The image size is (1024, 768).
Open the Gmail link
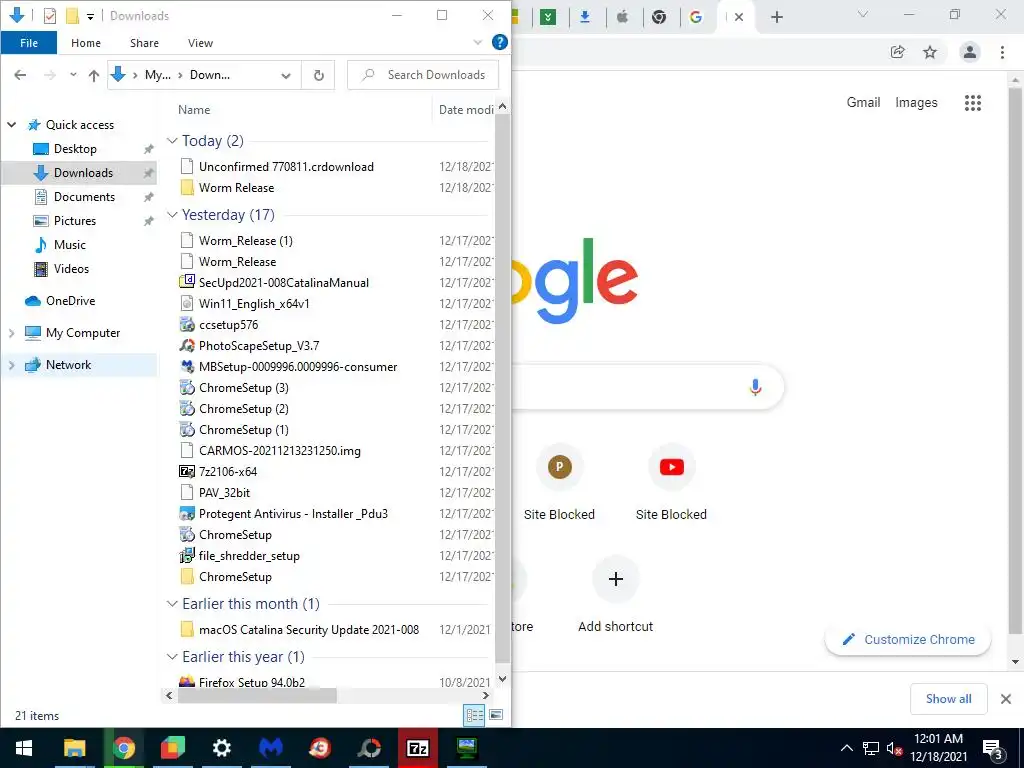(x=863, y=103)
